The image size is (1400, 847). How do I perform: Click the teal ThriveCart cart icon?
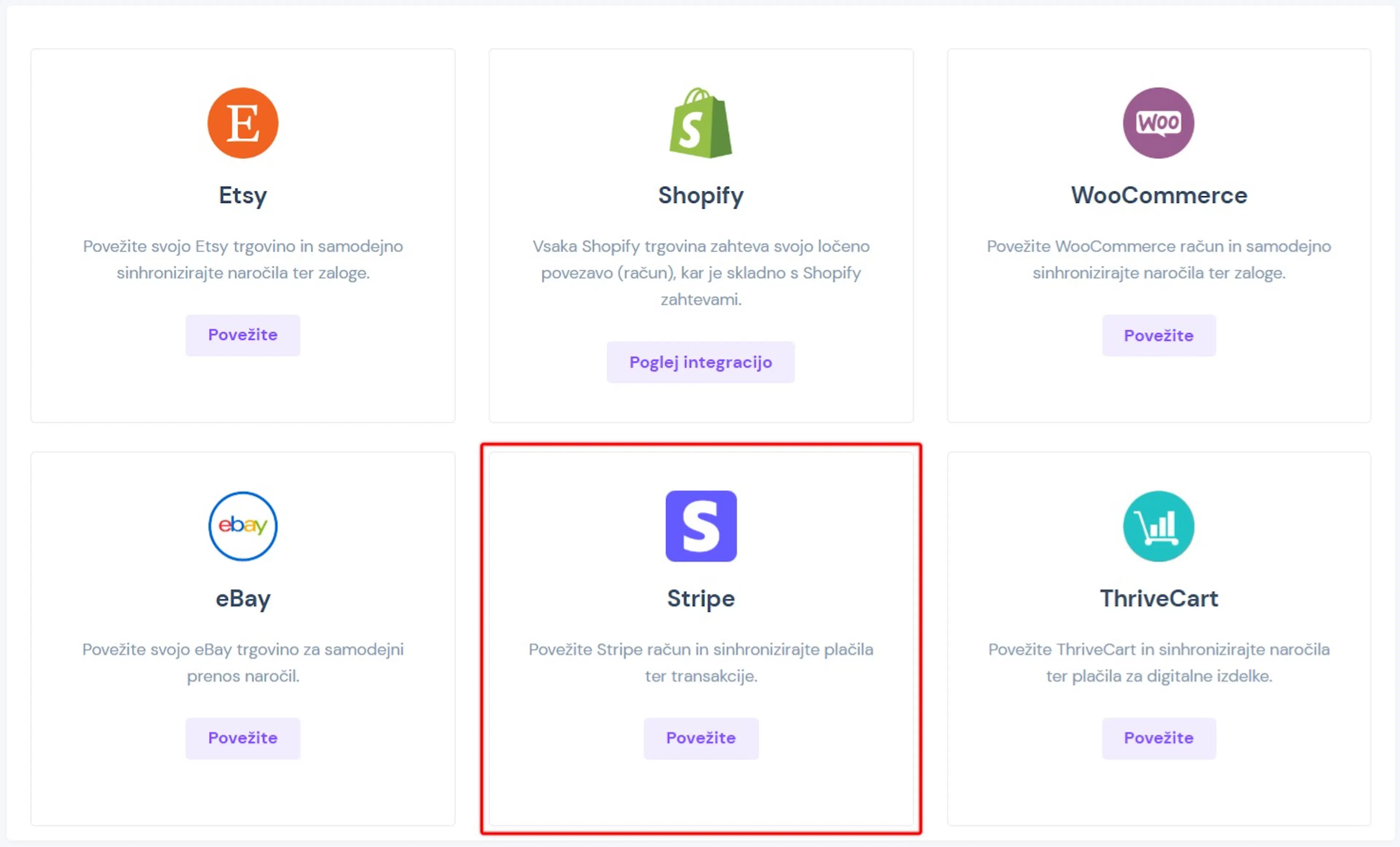1159,526
